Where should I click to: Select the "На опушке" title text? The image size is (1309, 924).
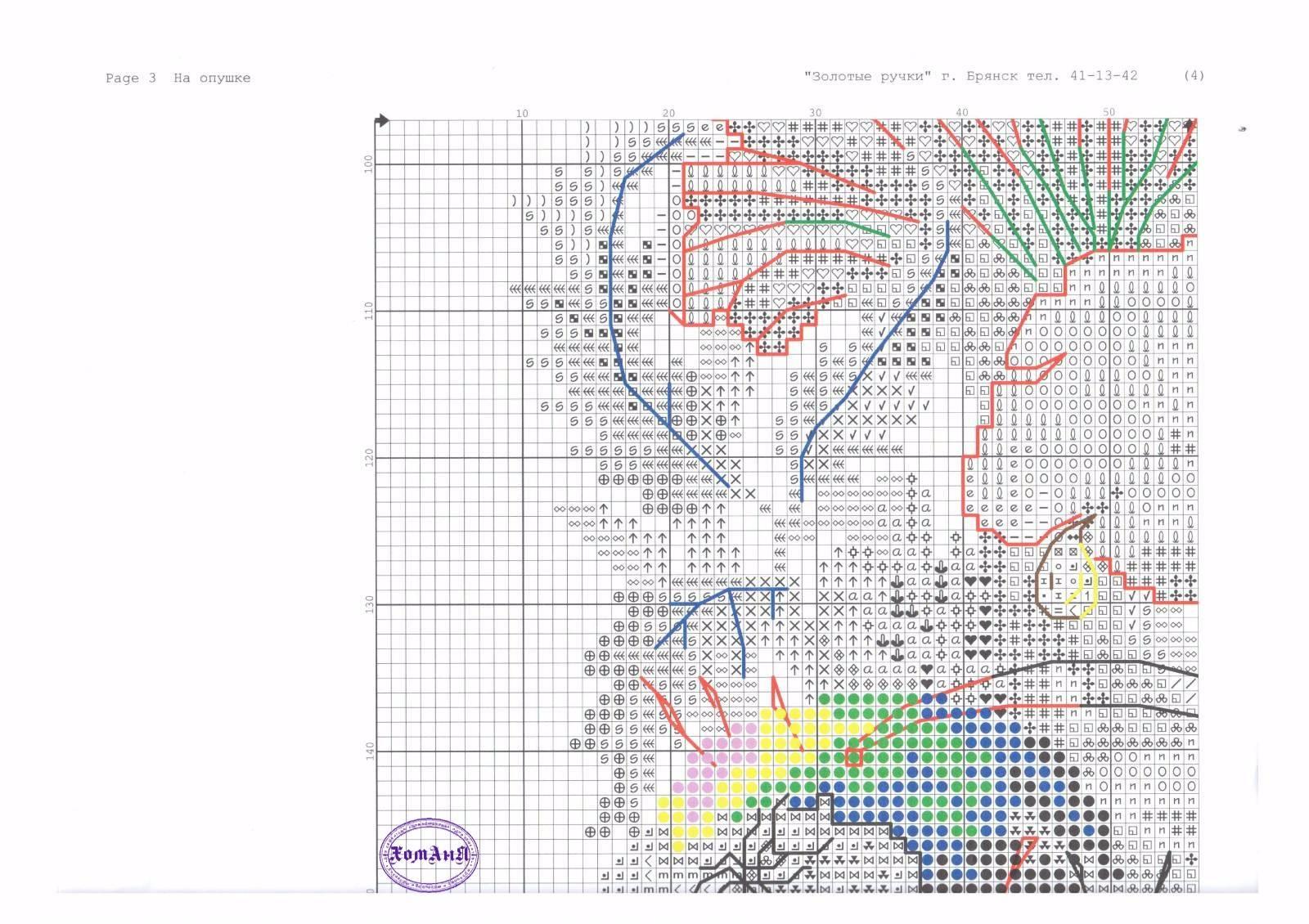(212, 78)
